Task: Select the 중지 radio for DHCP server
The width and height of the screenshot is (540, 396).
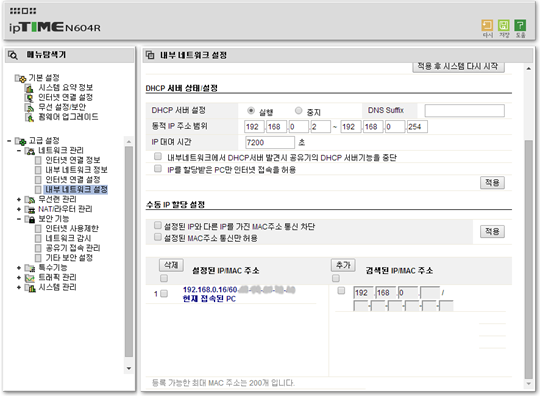Action: tap(299, 111)
